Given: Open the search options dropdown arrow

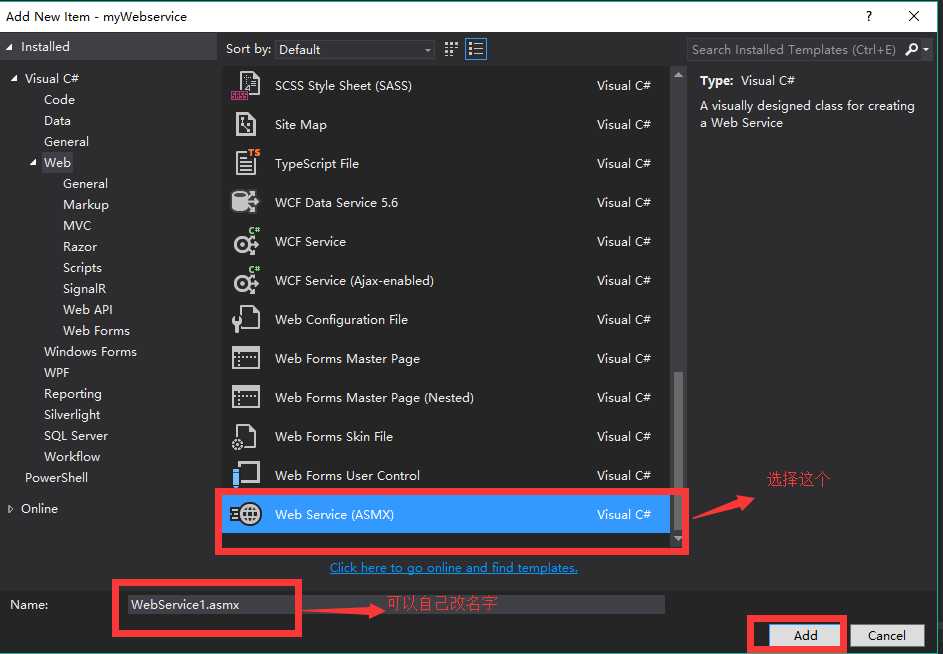Looking at the screenshot, I should click(x=926, y=49).
